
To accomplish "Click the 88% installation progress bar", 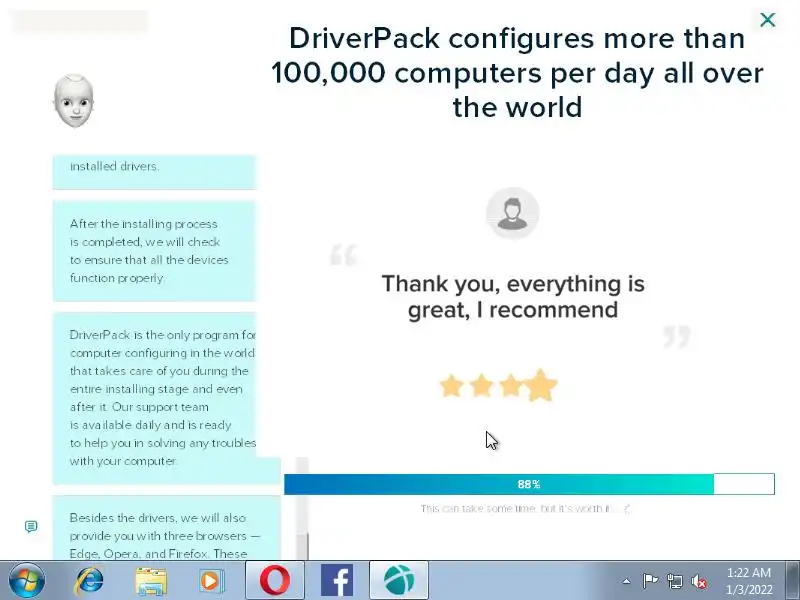I will (529, 484).
